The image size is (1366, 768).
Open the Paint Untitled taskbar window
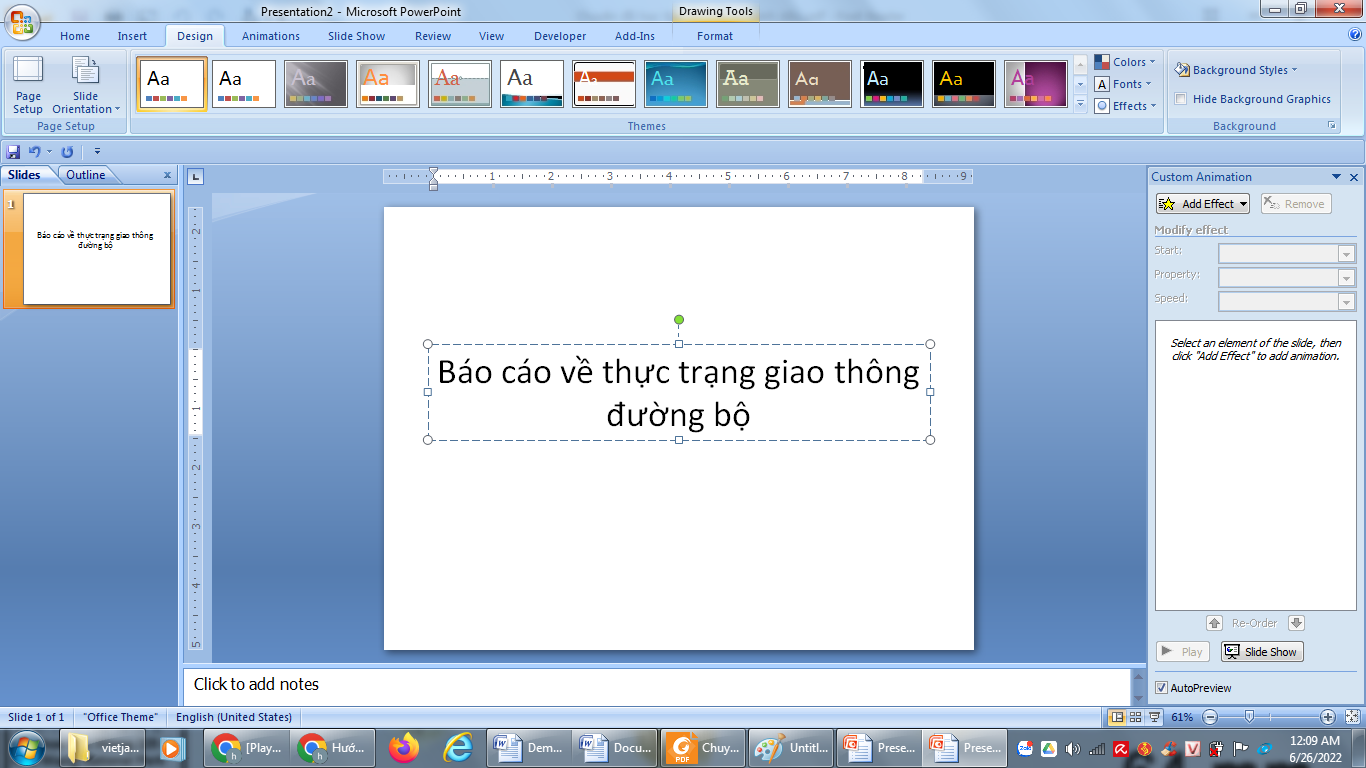click(x=793, y=747)
